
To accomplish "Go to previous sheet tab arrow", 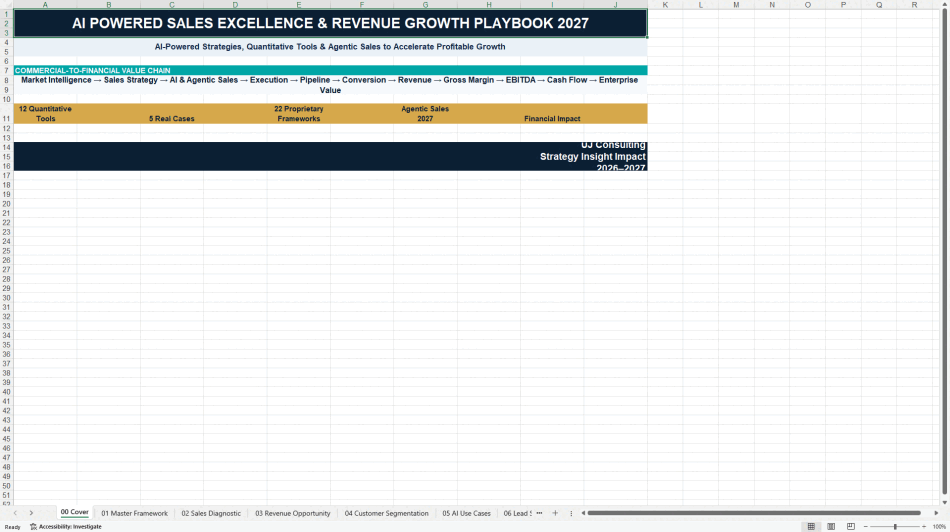I will pyautogui.click(x=15, y=513).
